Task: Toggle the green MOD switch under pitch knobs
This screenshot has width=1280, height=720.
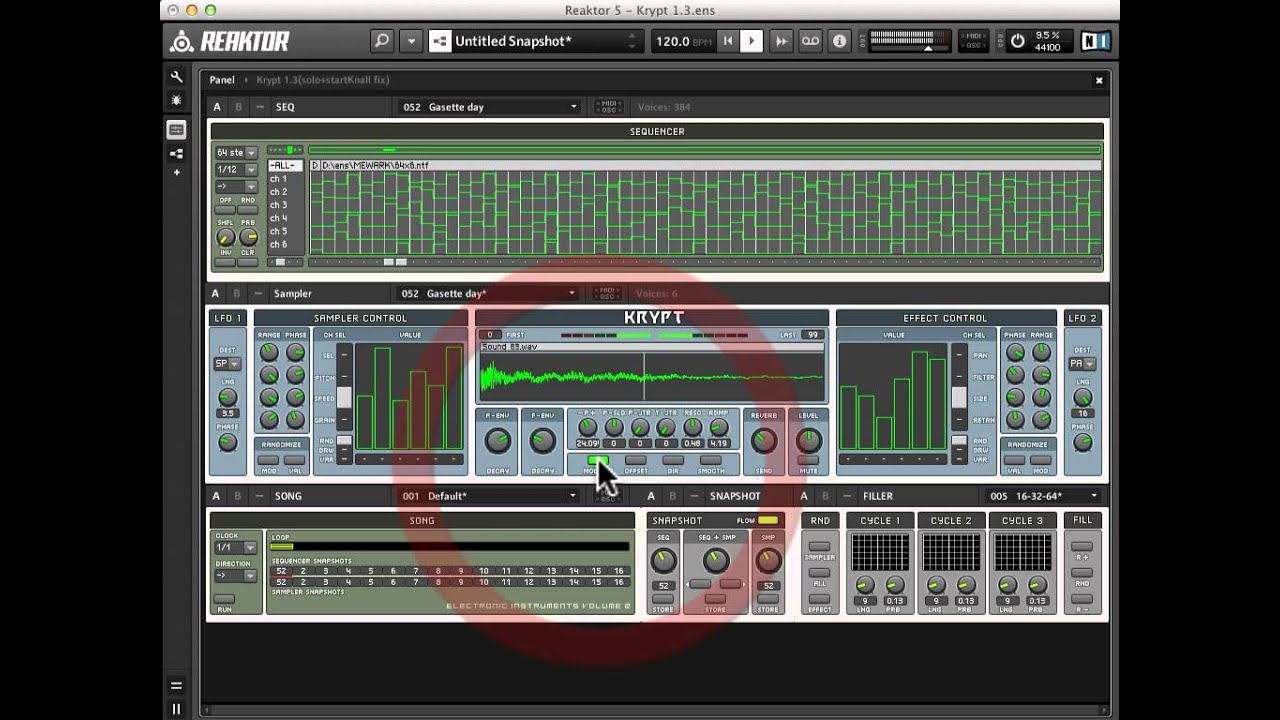Action: click(x=597, y=461)
